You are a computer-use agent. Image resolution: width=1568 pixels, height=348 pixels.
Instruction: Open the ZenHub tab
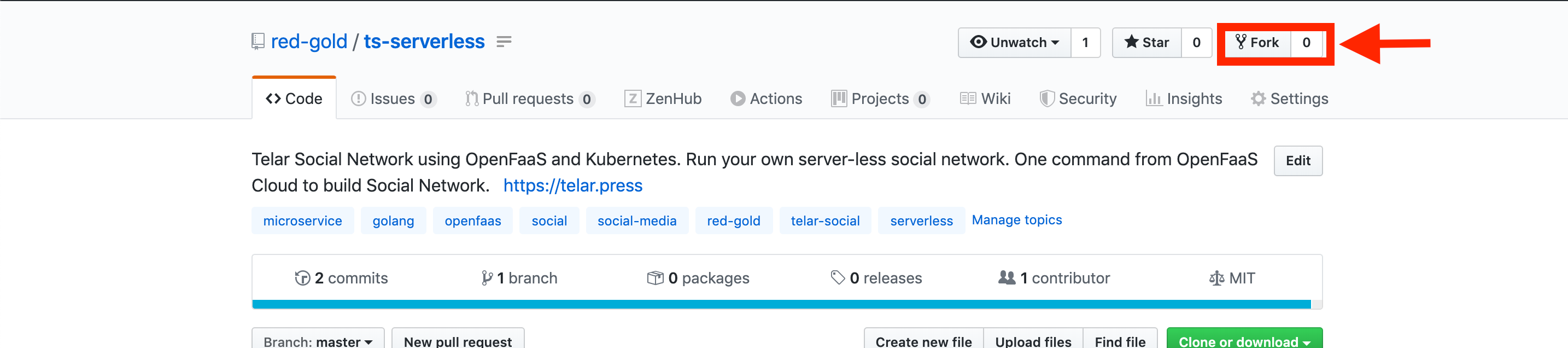[663, 98]
